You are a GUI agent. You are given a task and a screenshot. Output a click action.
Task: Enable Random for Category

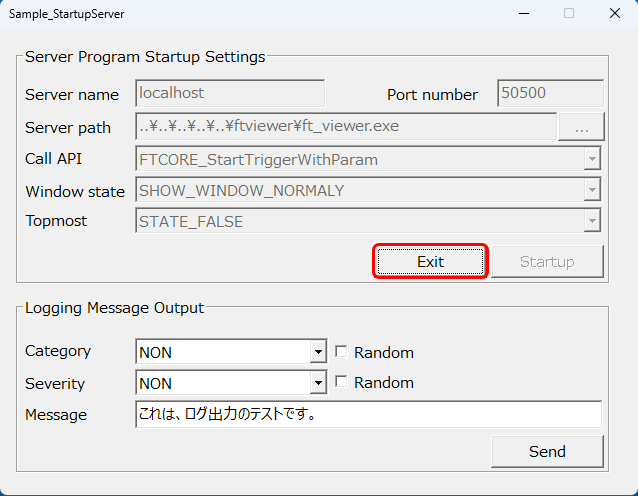(342, 352)
